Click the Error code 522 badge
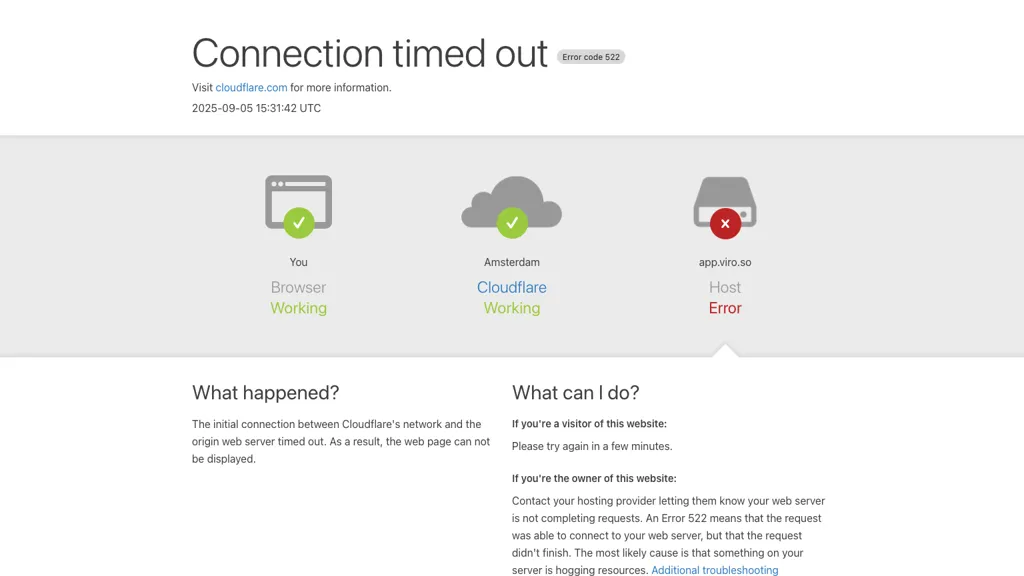This screenshot has height=576, width=1024. tap(591, 57)
